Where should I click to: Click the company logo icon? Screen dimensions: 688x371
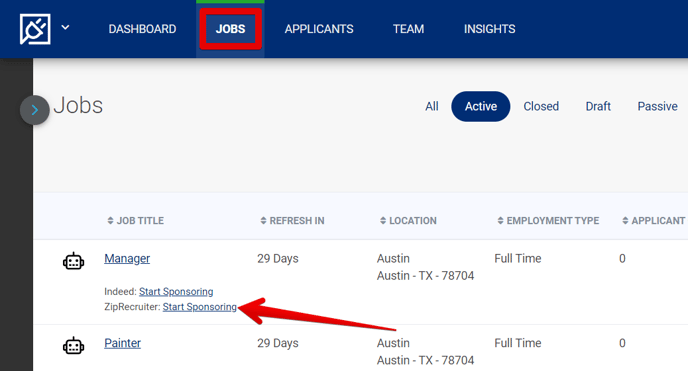[35, 29]
